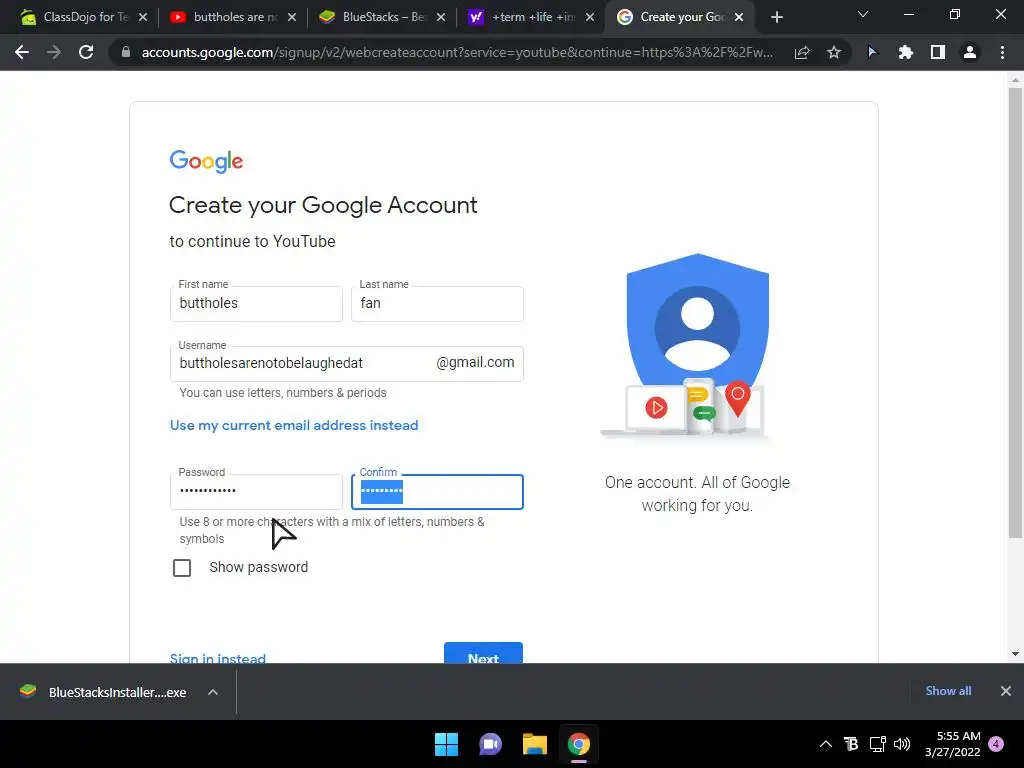Click the Chrome taskbar icon
Screen dimensions: 1024x768
point(579,744)
